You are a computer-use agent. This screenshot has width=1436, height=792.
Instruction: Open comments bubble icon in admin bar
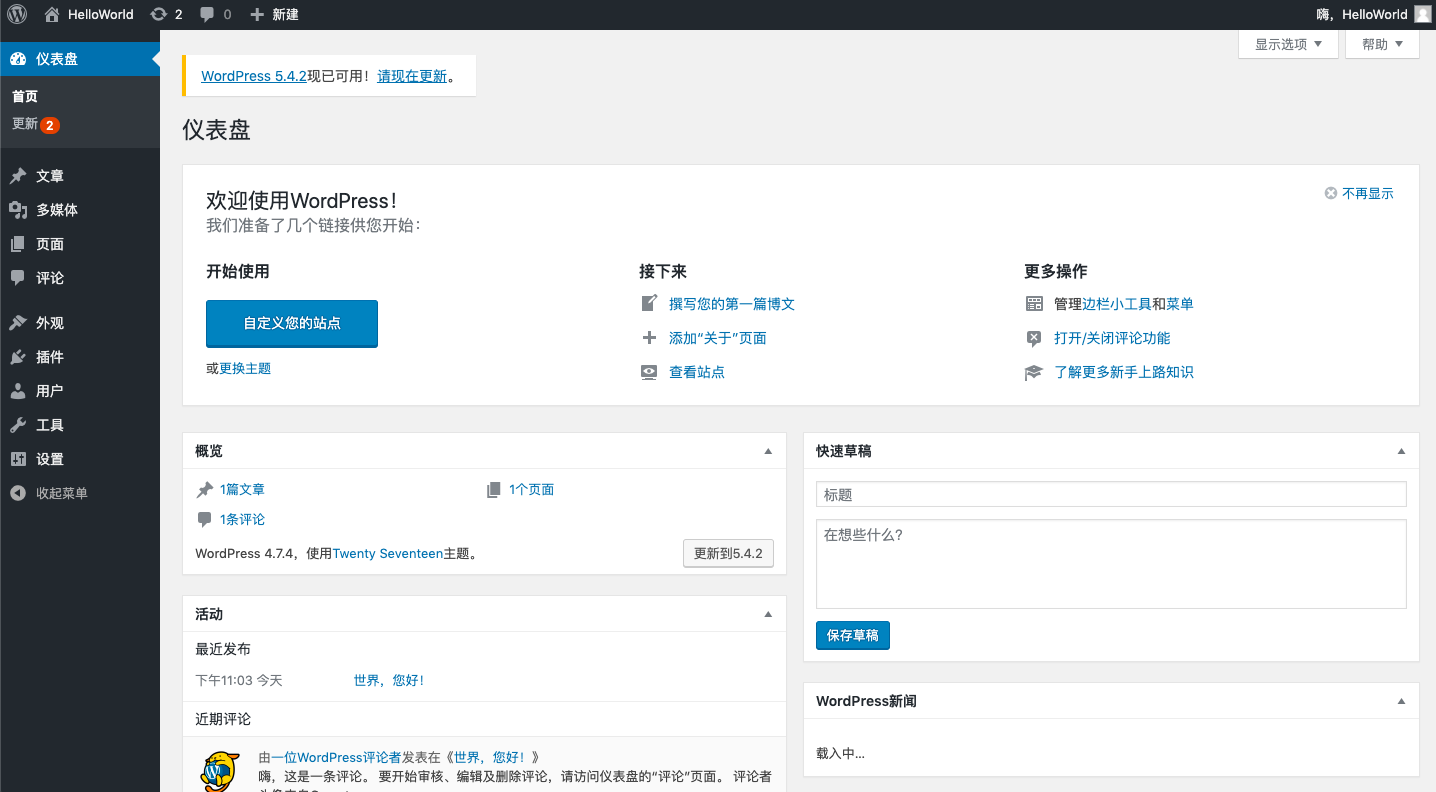click(x=207, y=14)
